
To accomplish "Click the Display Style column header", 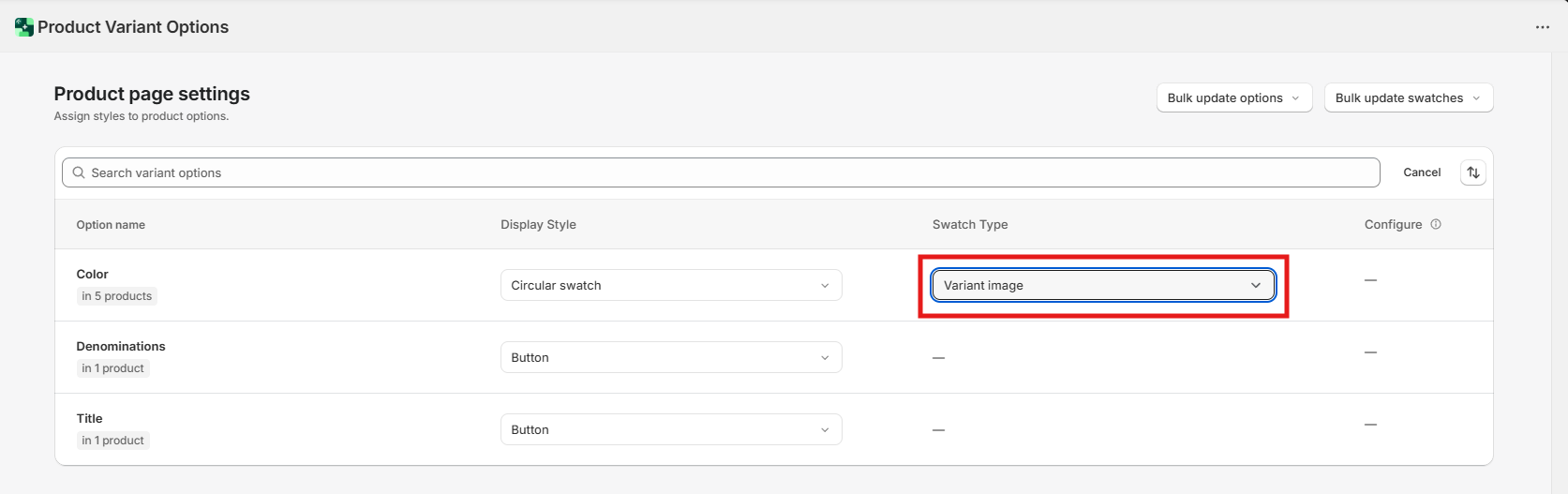I will [538, 224].
